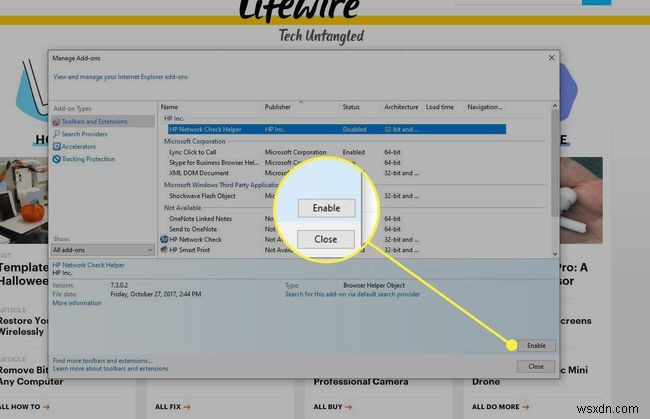Open Learn more about toolbars and extensions
The image size is (650, 419).
(111, 368)
